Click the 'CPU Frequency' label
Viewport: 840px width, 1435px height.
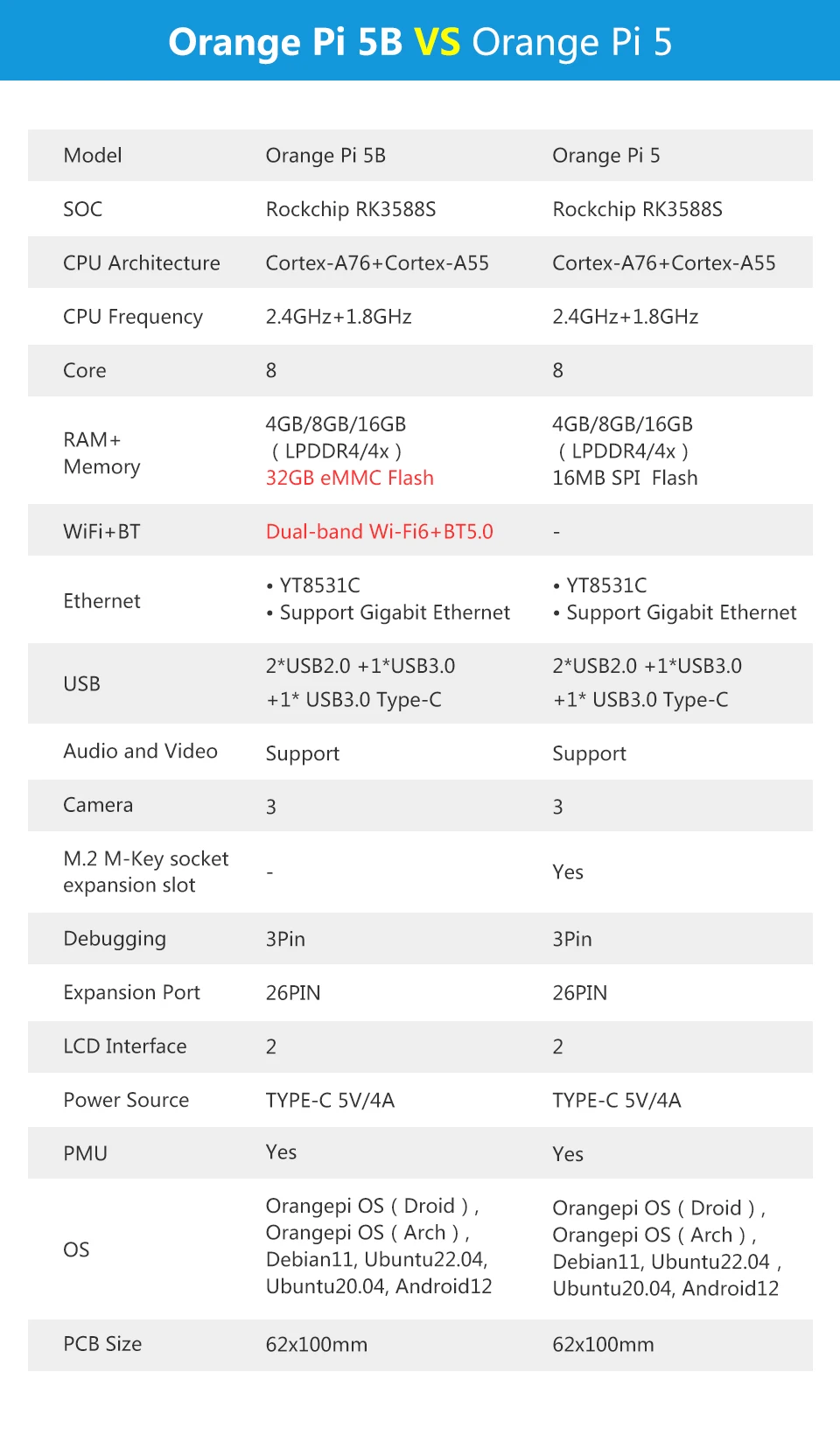(x=133, y=317)
